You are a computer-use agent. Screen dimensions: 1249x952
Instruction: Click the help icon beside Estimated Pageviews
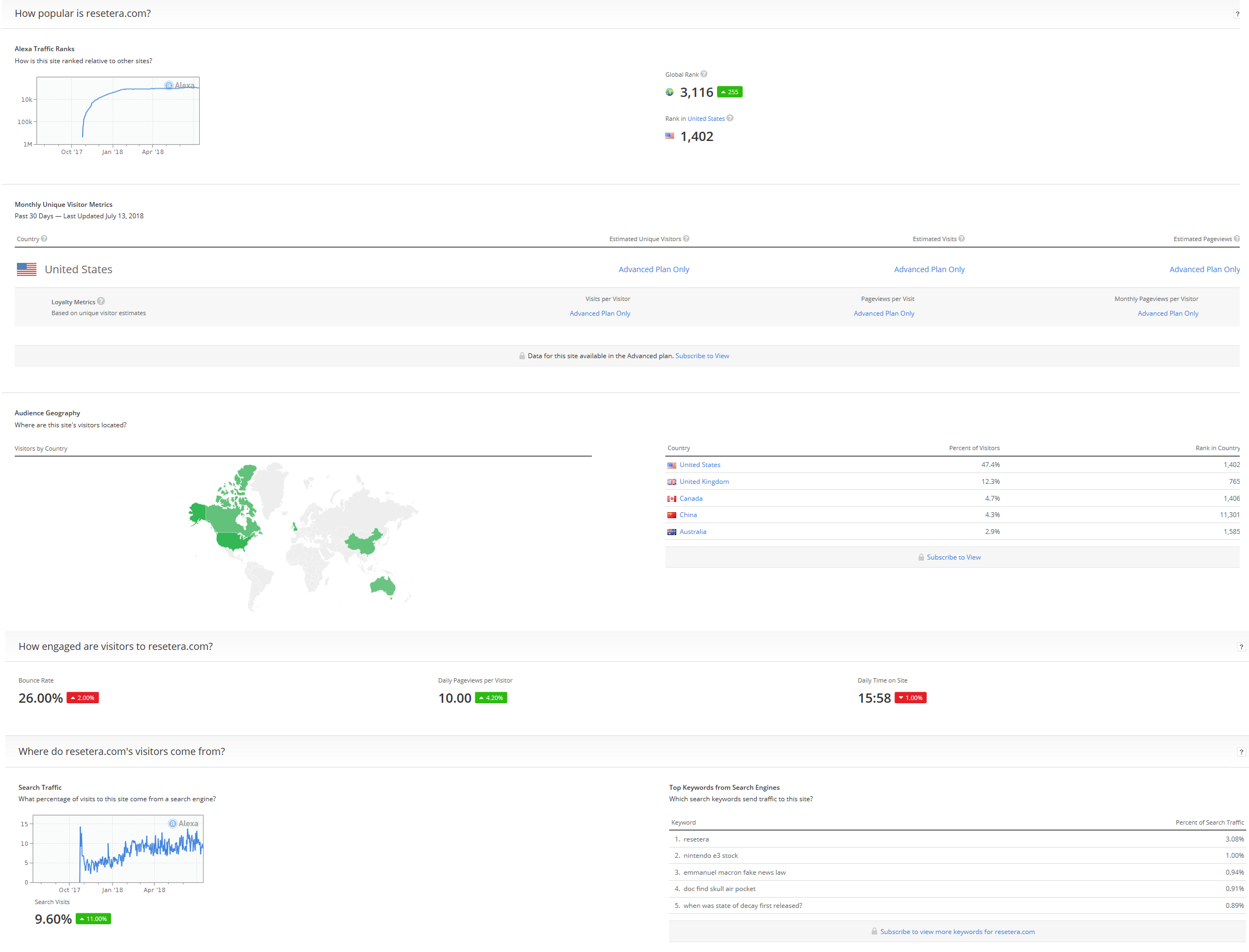click(x=1237, y=238)
